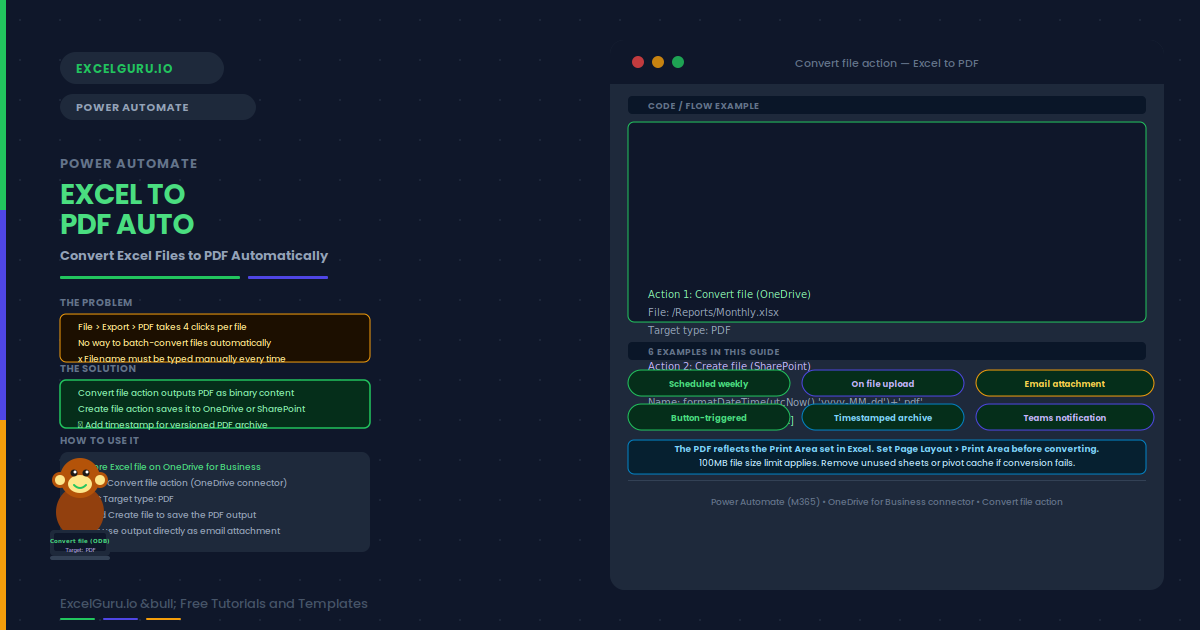1200x630 pixels.
Task: Click the monkey mascot illustration
Action: click(x=80, y=494)
